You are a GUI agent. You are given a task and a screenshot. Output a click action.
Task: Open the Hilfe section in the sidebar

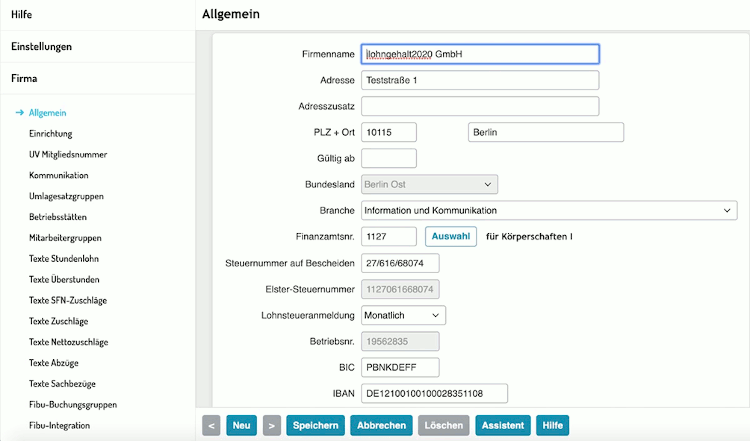pyautogui.click(x=22, y=14)
